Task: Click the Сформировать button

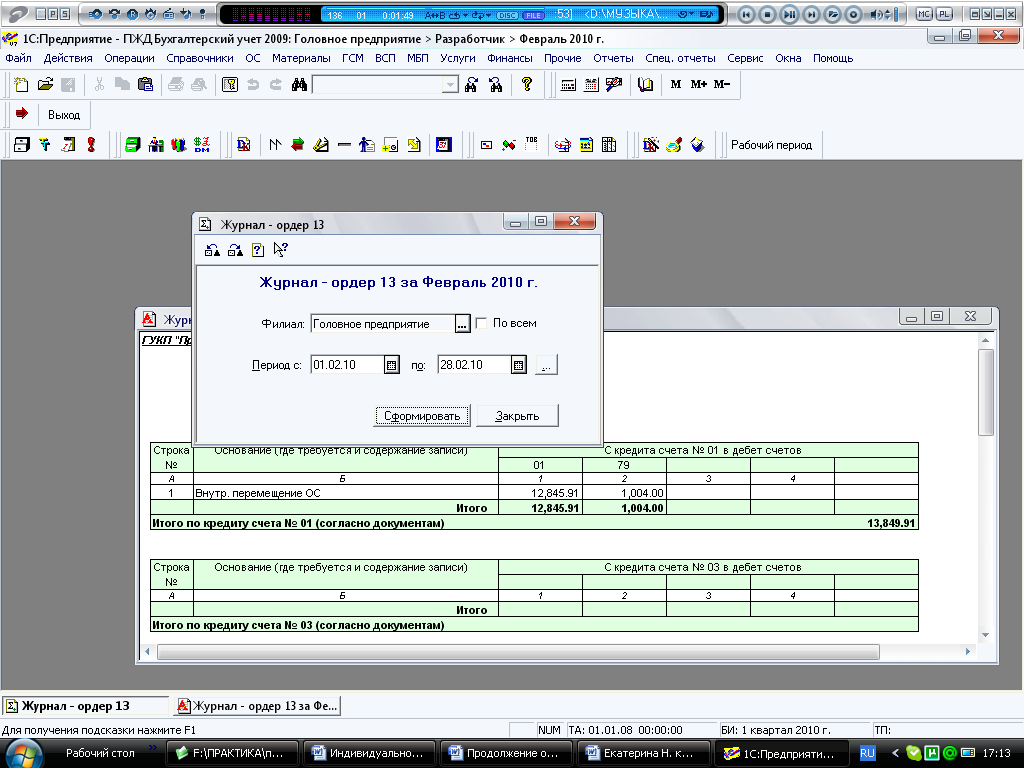Action: click(422, 416)
